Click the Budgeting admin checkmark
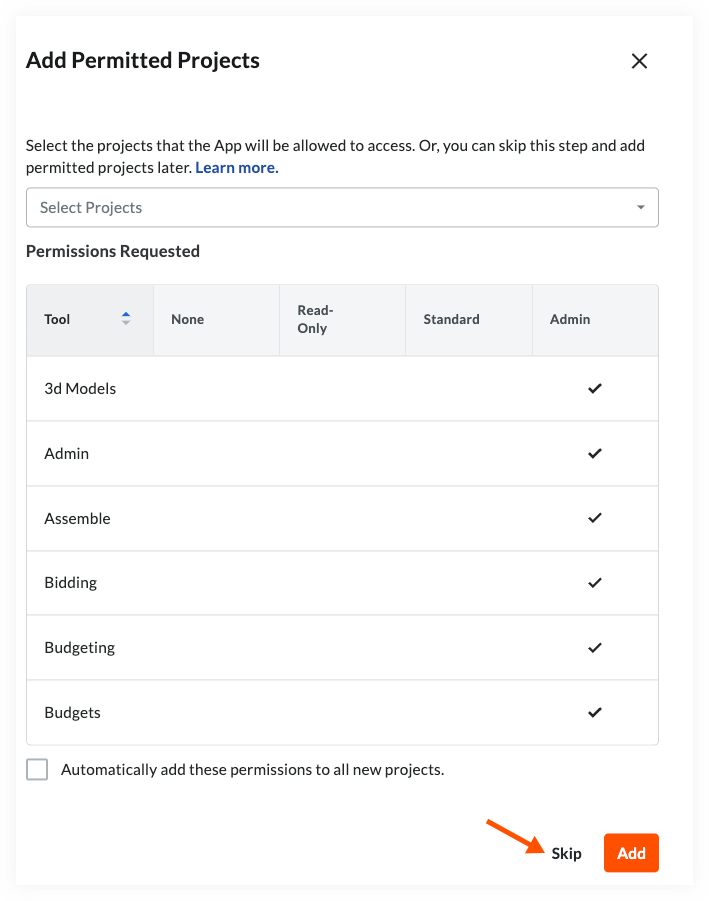Viewport: 709px width, 901px height. click(595, 647)
